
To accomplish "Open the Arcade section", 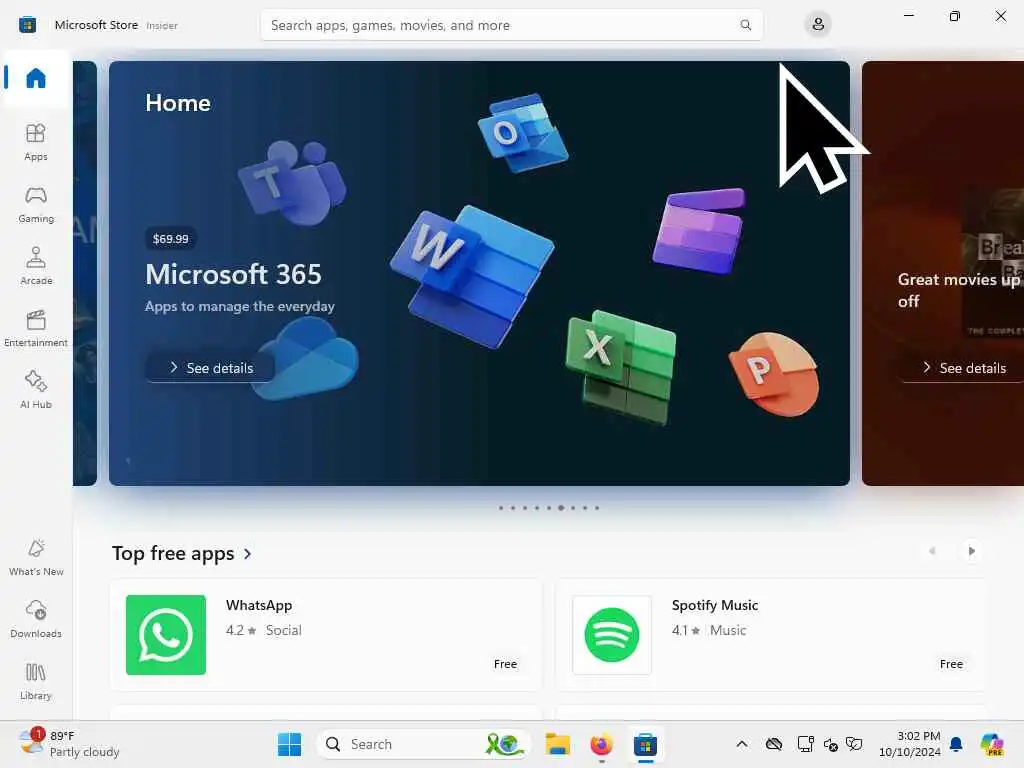I will click(36, 266).
